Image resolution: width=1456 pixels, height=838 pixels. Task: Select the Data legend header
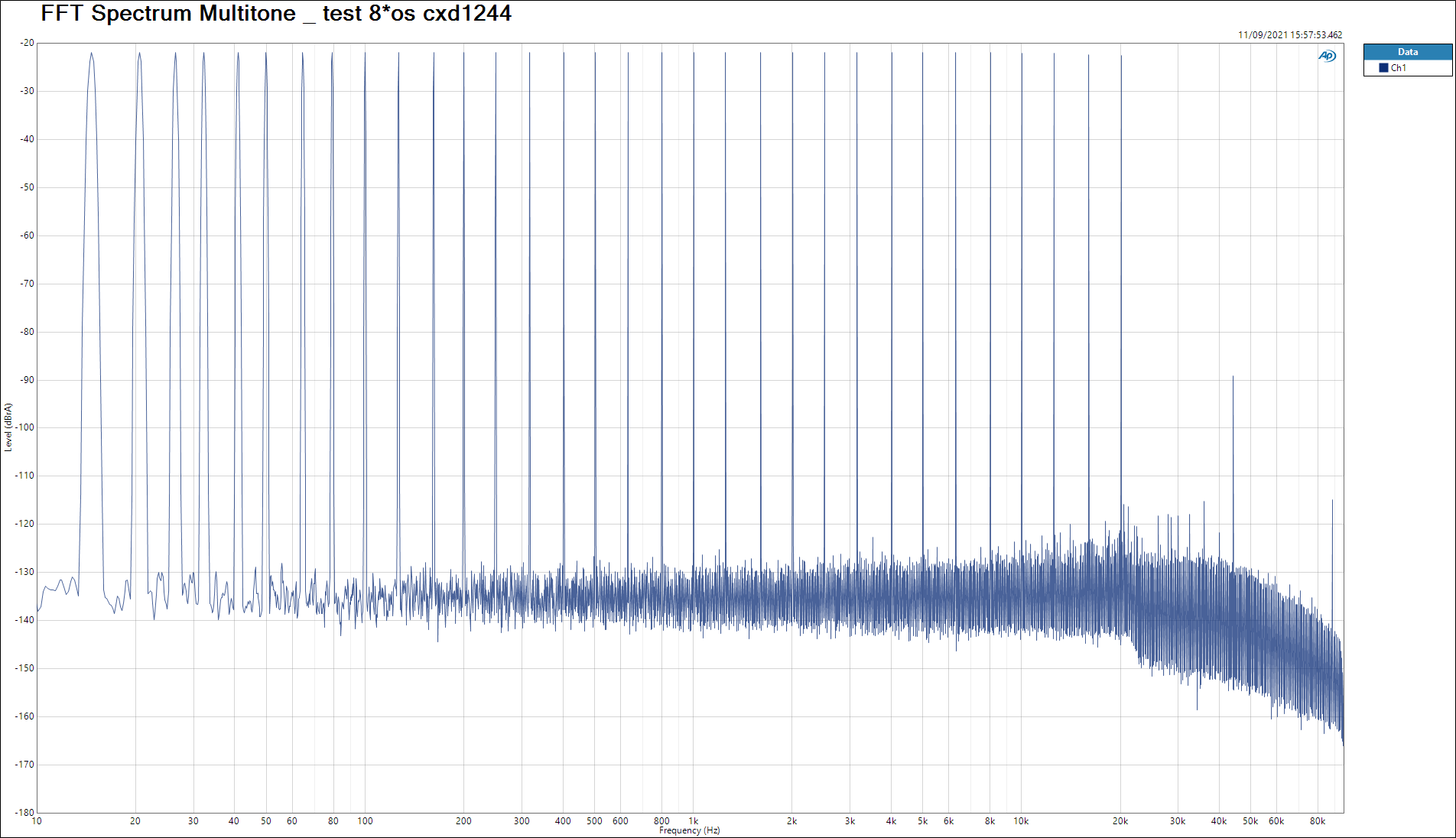pyautogui.click(x=1407, y=52)
